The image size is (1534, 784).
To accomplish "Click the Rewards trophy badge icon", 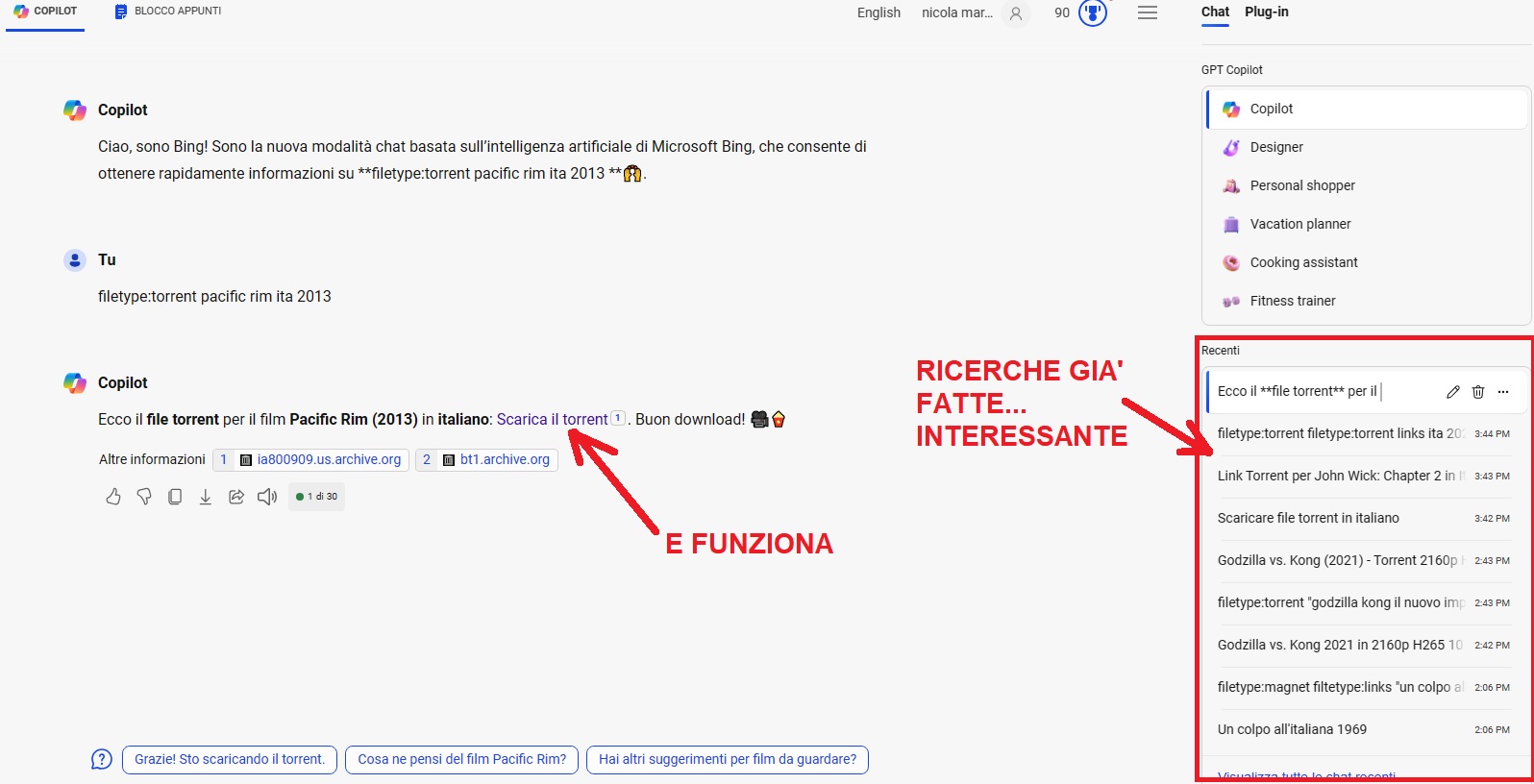I will (x=1093, y=12).
